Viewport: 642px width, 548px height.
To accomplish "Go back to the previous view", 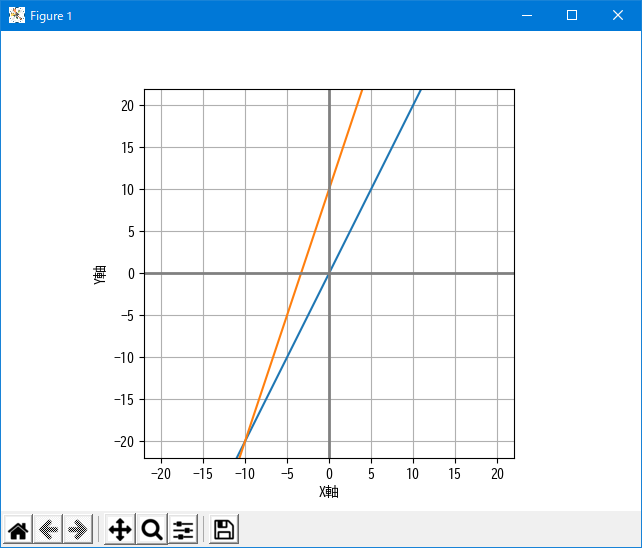I will [48, 530].
